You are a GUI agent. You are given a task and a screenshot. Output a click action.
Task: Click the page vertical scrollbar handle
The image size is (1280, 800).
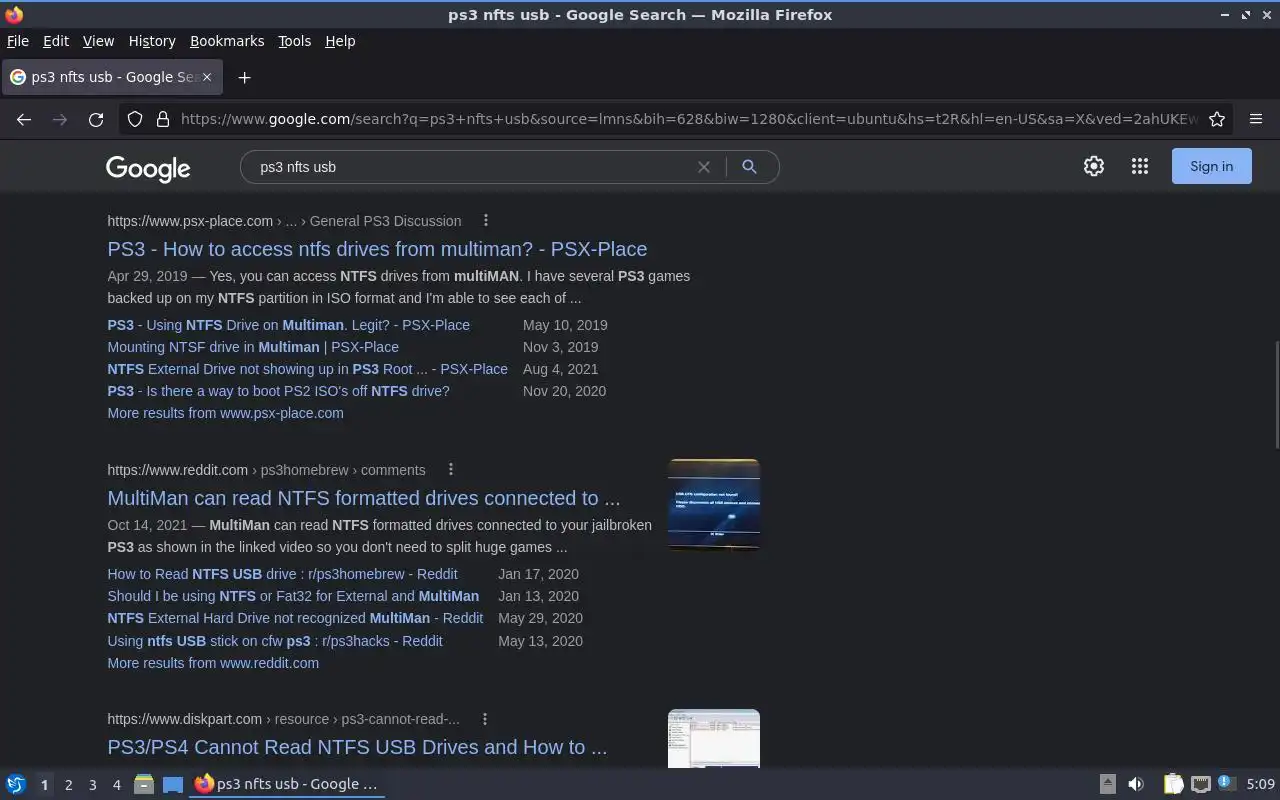[x=1275, y=395]
